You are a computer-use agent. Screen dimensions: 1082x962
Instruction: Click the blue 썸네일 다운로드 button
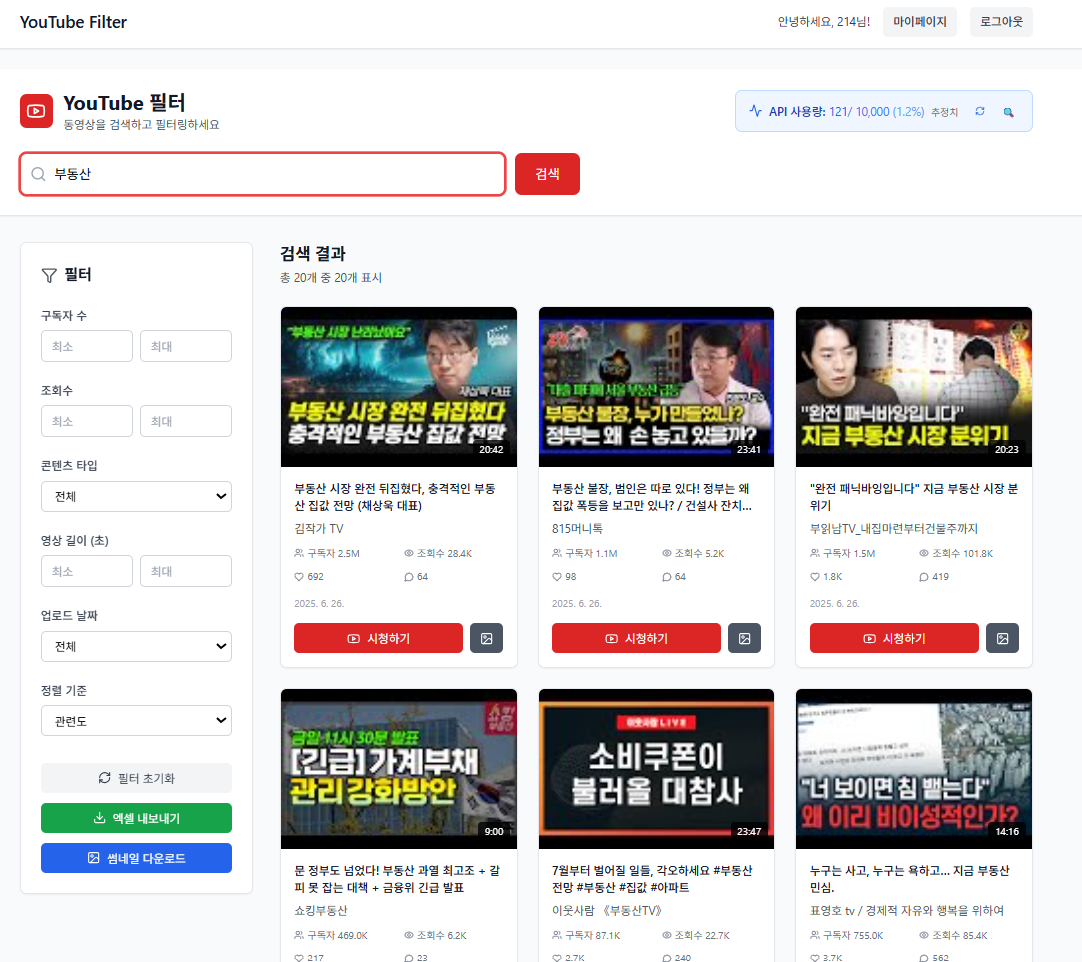coord(136,858)
